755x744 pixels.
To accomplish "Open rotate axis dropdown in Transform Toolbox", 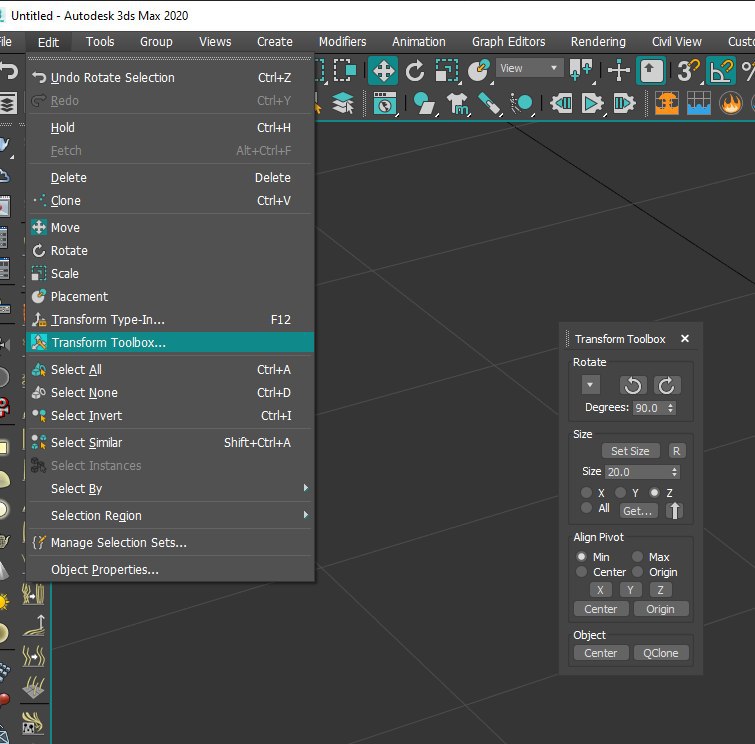I will click(590, 385).
